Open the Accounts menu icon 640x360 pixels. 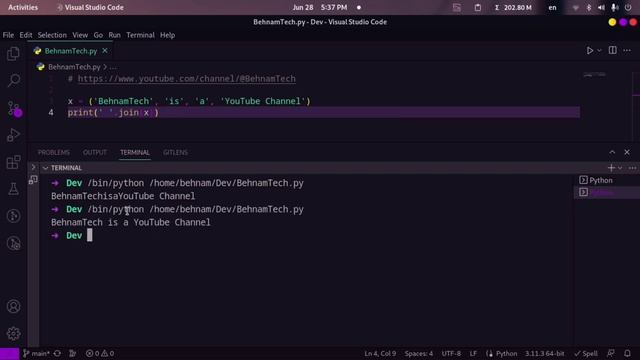point(13,306)
